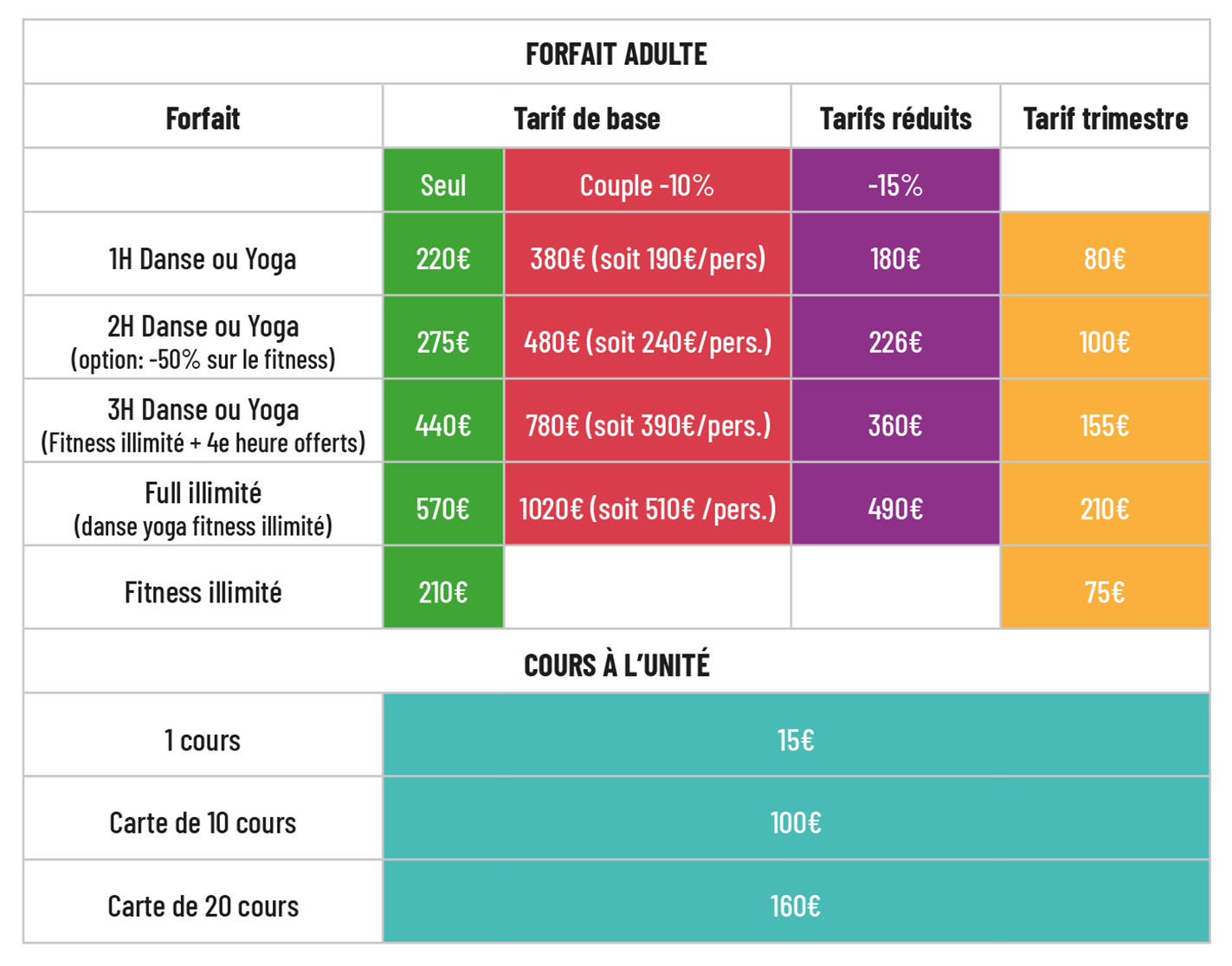
Task: Click the 210€ Full illimité trimester price
Action: click(1105, 508)
